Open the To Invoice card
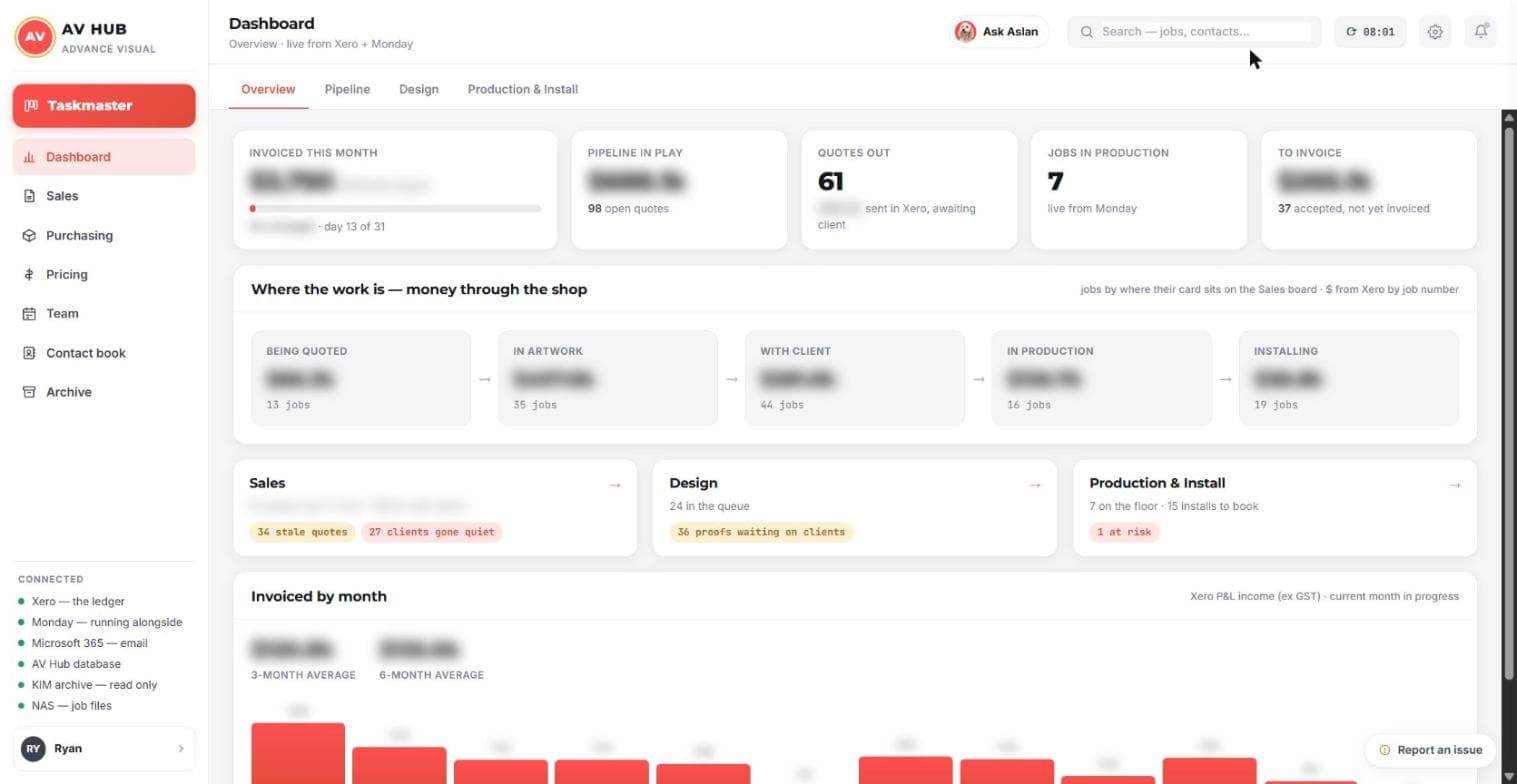Image resolution: width=1517 pixels, height=784 pixels. pyautogui.click(x=1369, y=190)
